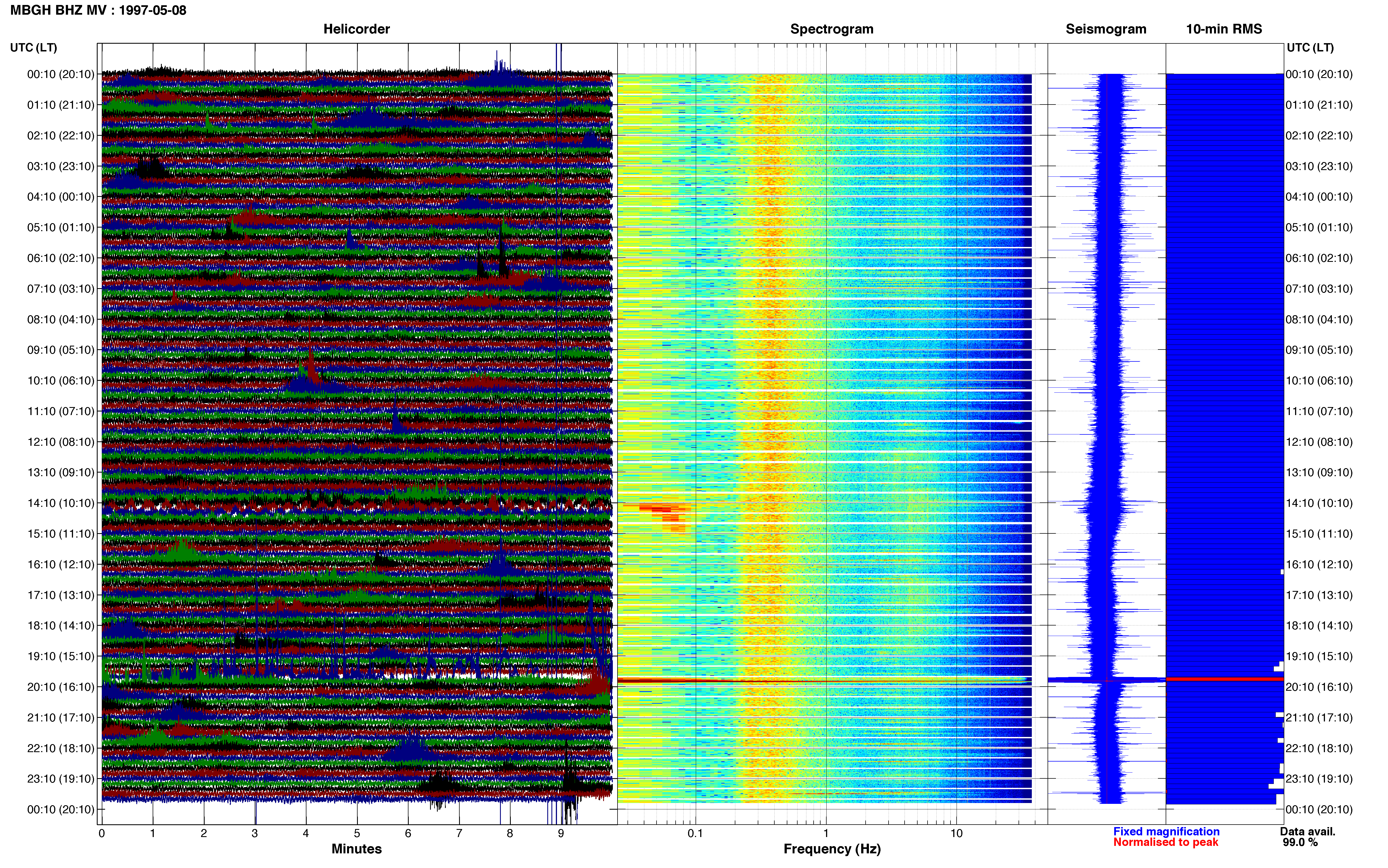1388x868 pixels.
Task: Select the 'Spectrogram' panel heading
Action: point(832,29)
